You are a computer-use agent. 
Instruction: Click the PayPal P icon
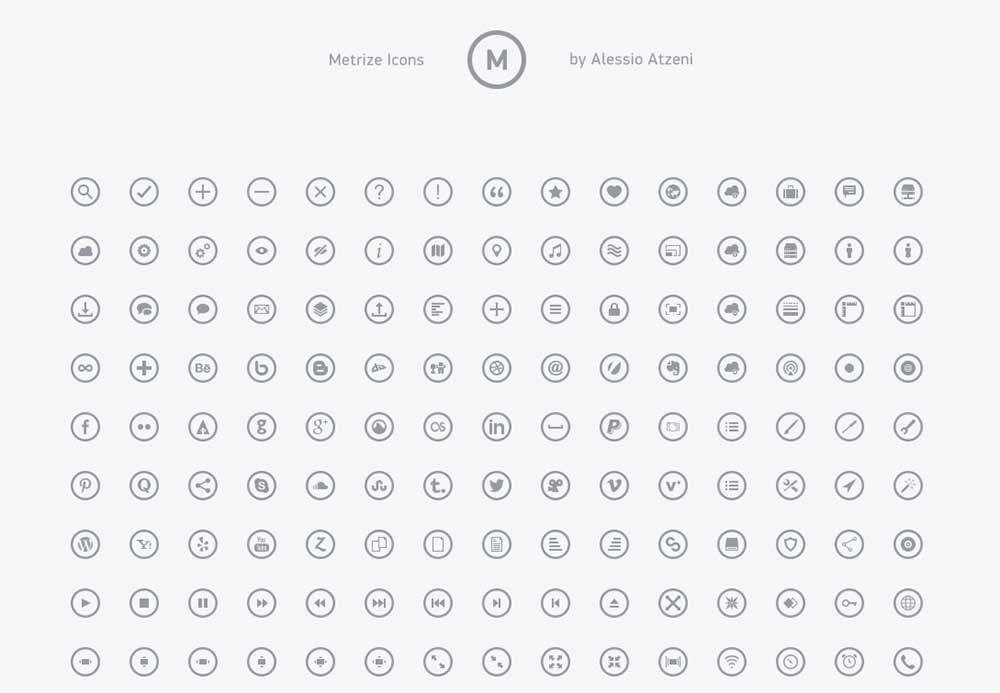614,427
